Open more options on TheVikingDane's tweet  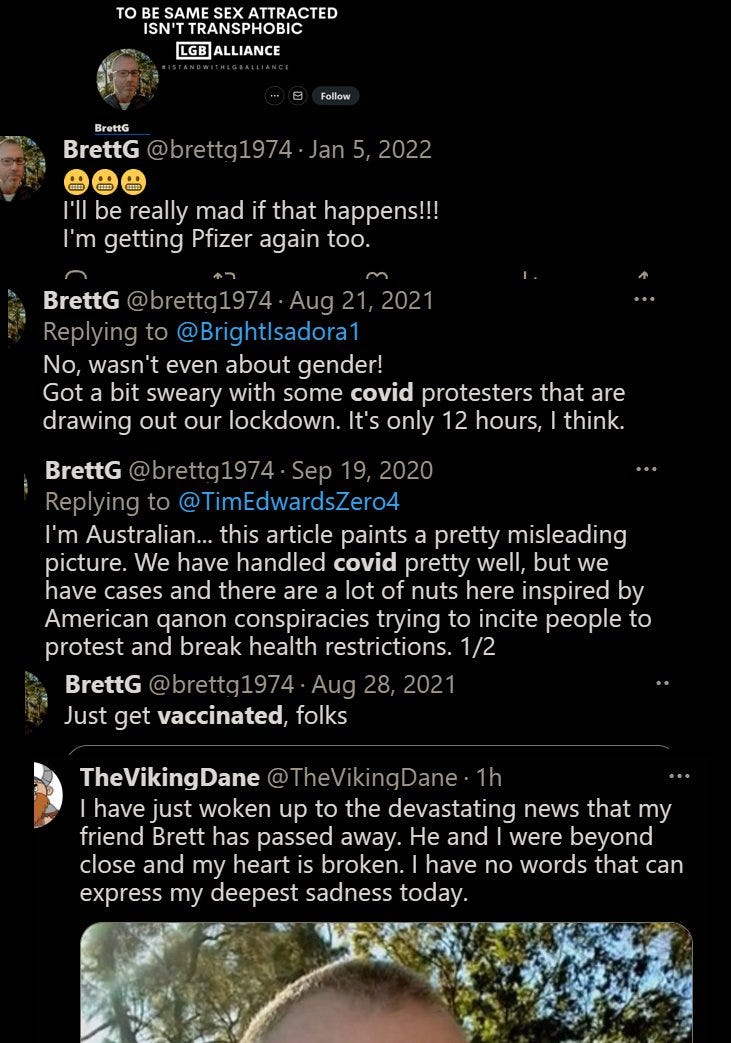point(679,776)
